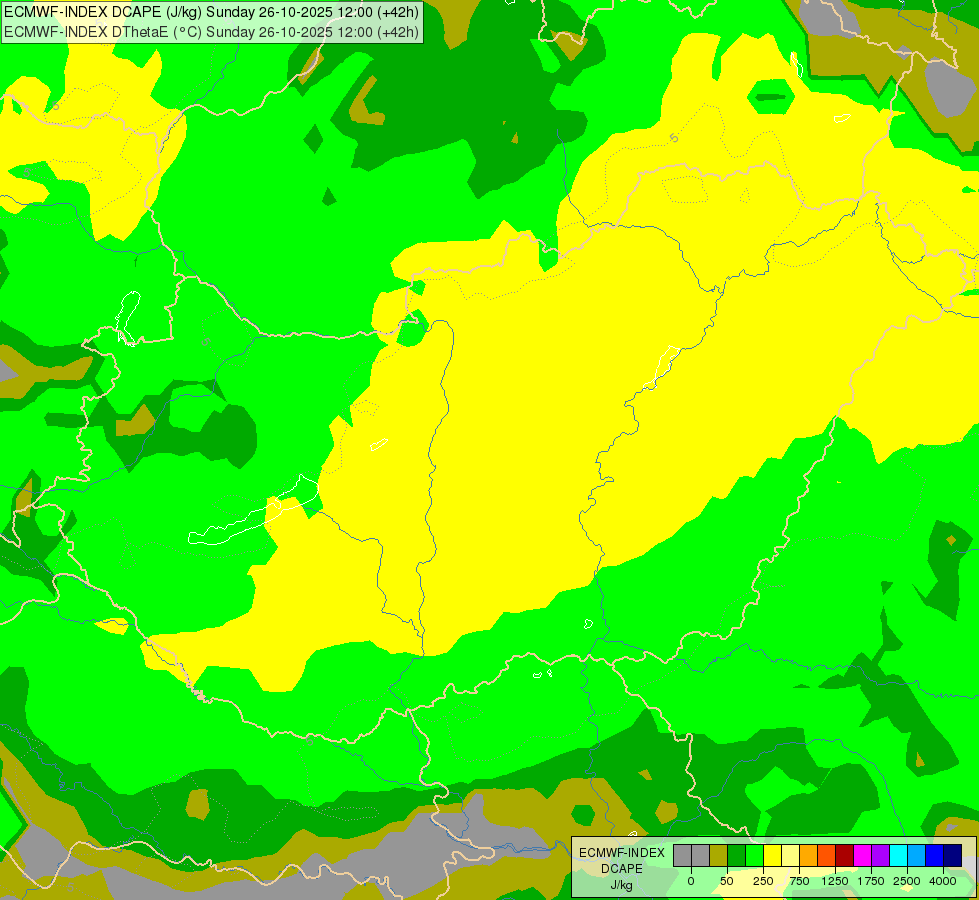Viewport: 979px width, 900px height.
Task: Choose the red-orange legend swatch
Action: coord(827,855)
